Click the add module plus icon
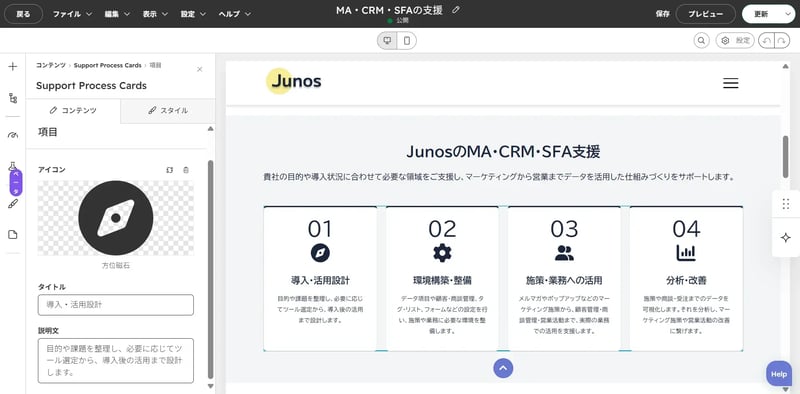800x394 pixels. point(13,66)
